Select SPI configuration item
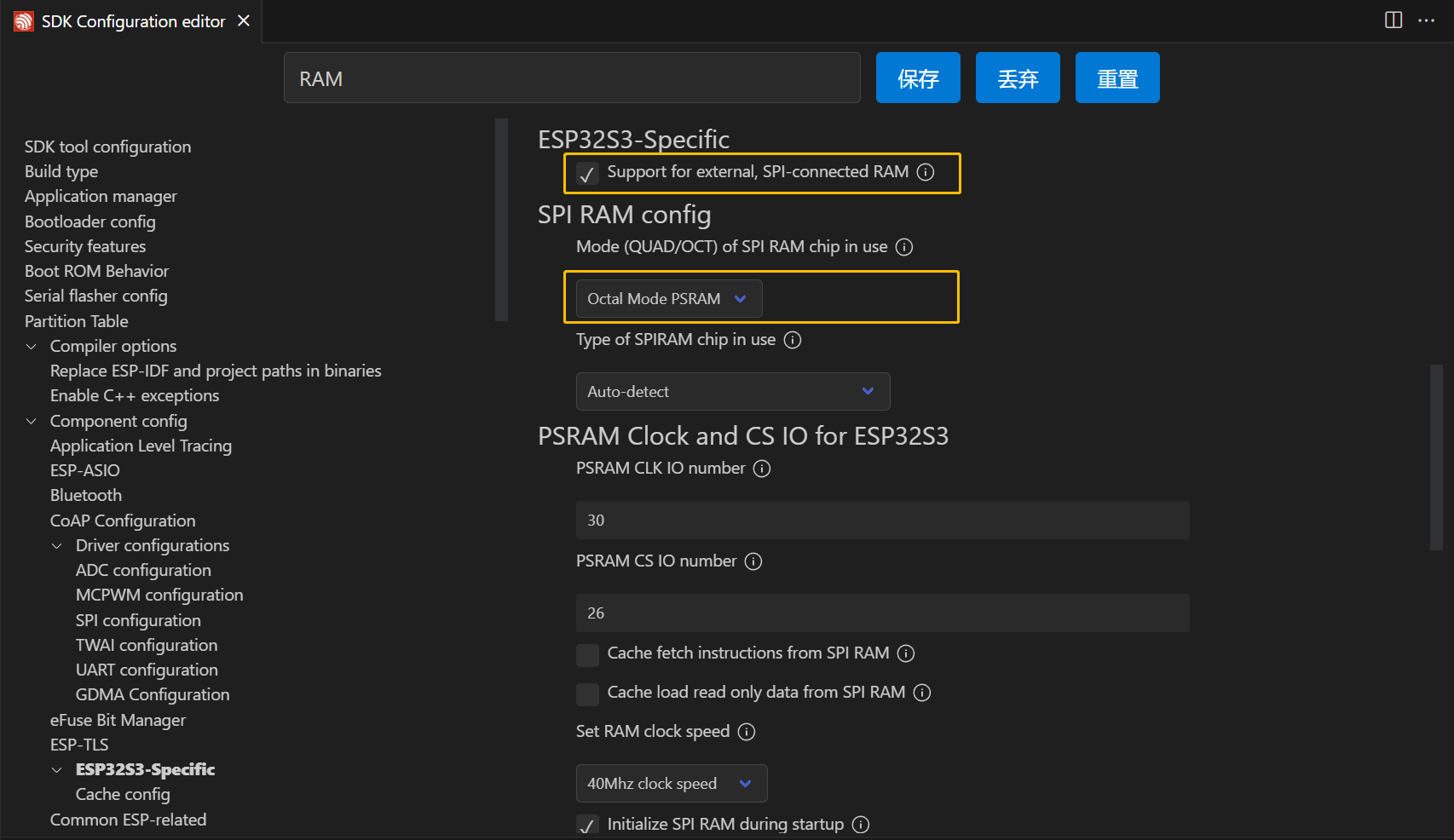This screenshot has width=1454, height=840. (x=138, y=620)
